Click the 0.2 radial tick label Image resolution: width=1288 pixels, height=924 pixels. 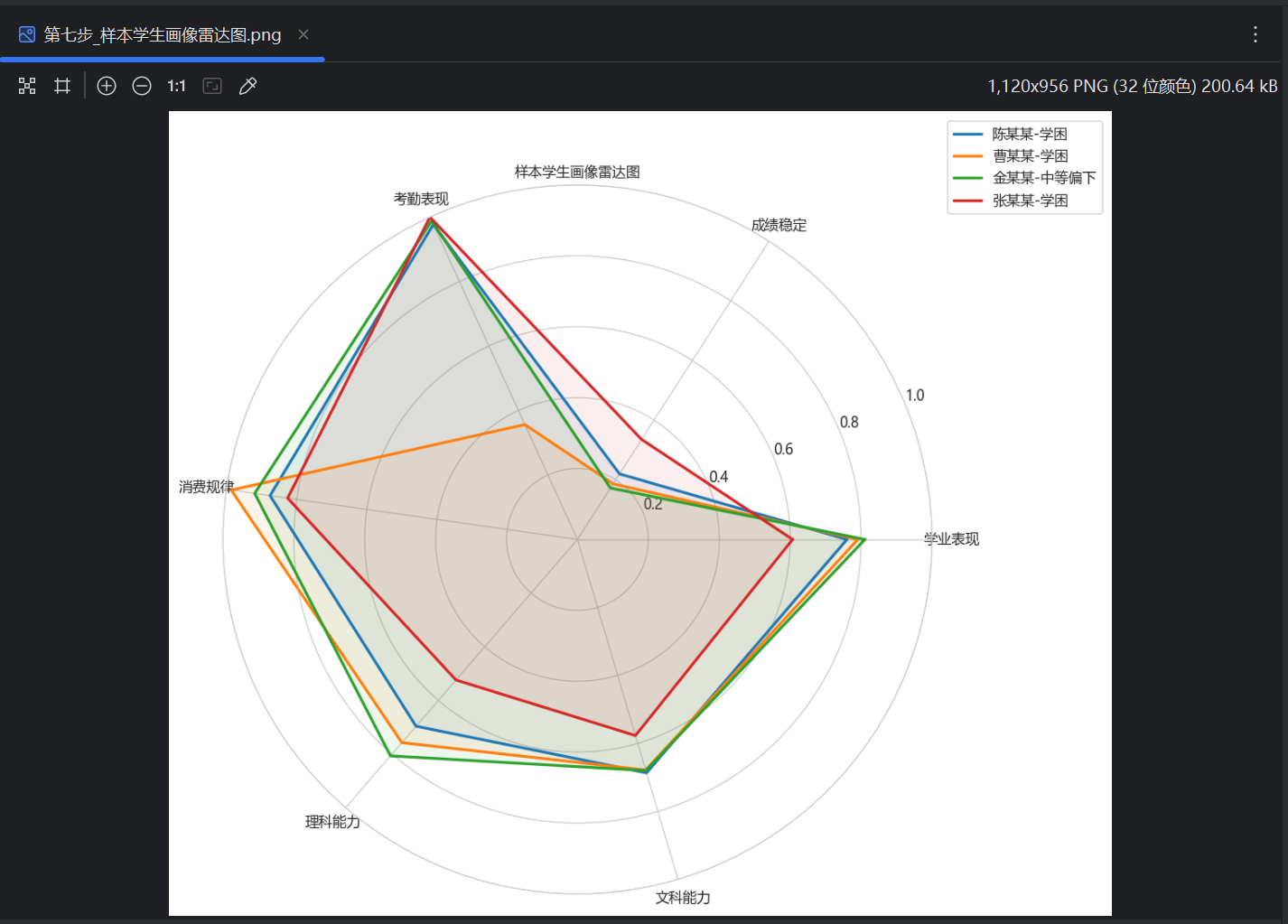(653, 504)
